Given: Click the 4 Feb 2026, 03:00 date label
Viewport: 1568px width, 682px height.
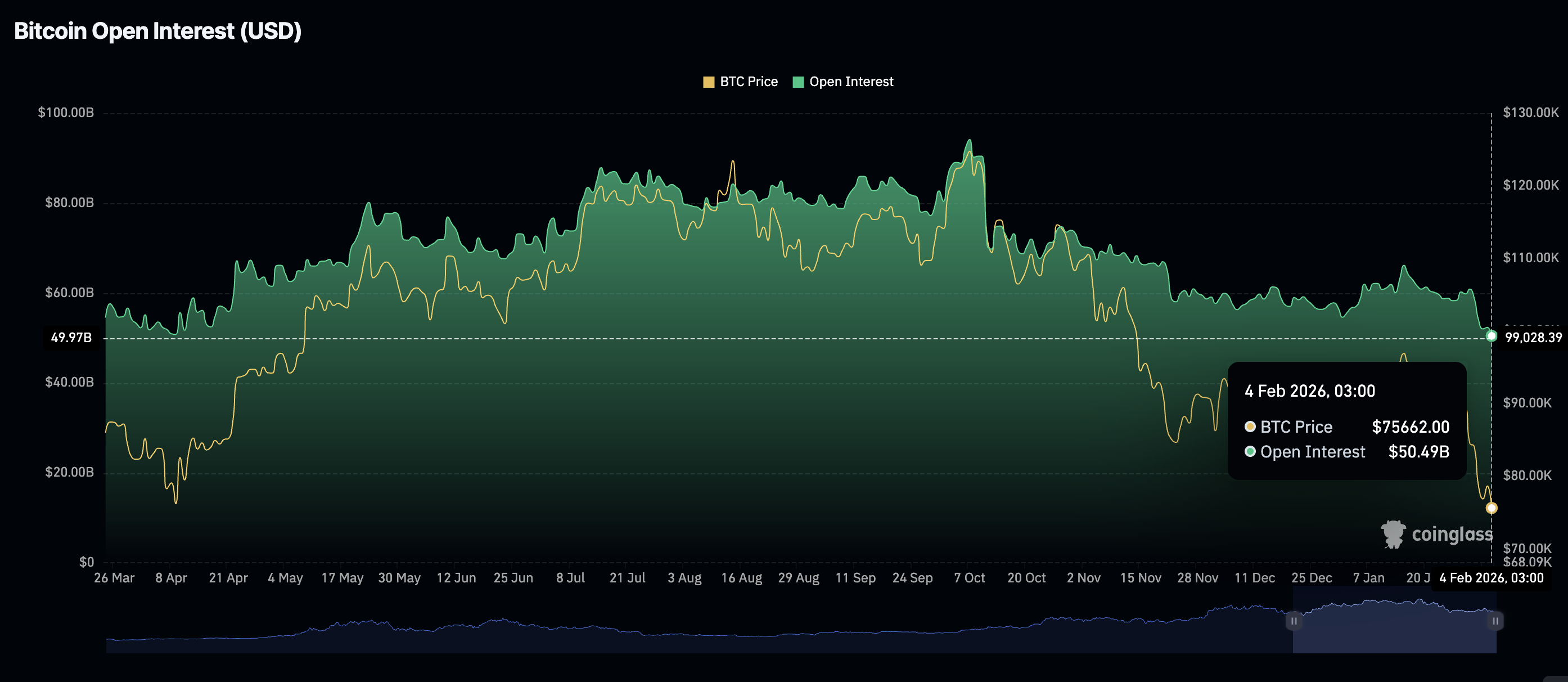Looking at the screenshot, I should pos(1491,578).
